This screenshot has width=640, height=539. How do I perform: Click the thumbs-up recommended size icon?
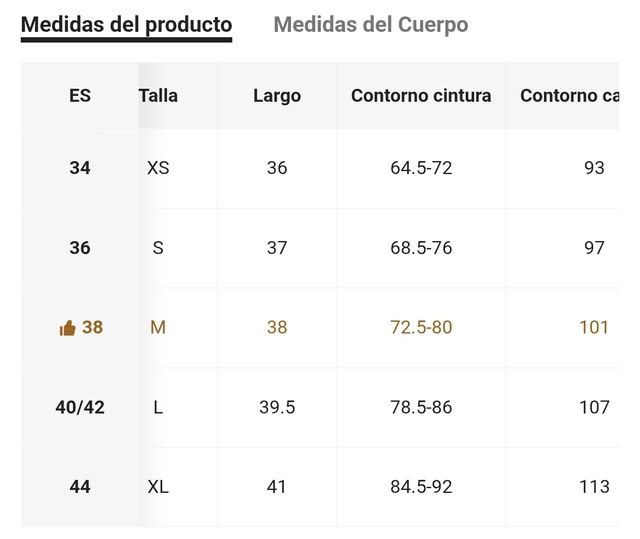[68, 328]
